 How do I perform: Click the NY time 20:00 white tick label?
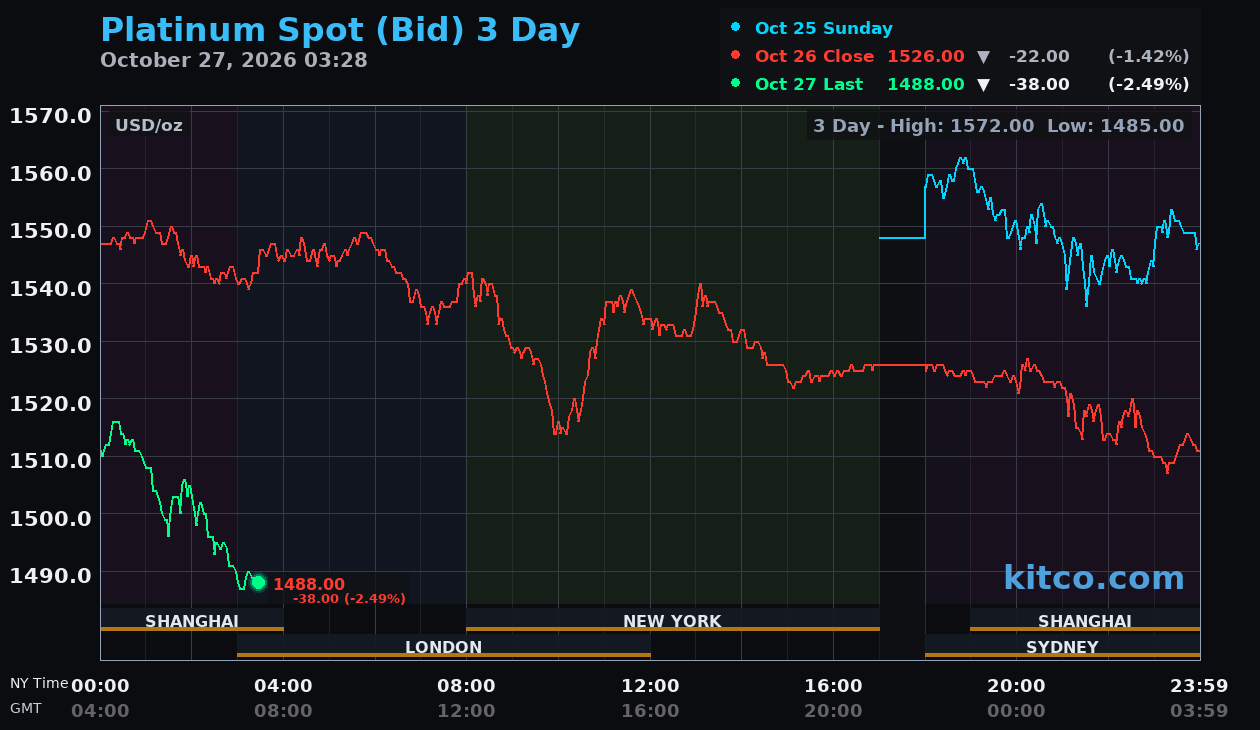pos(1016,686)
